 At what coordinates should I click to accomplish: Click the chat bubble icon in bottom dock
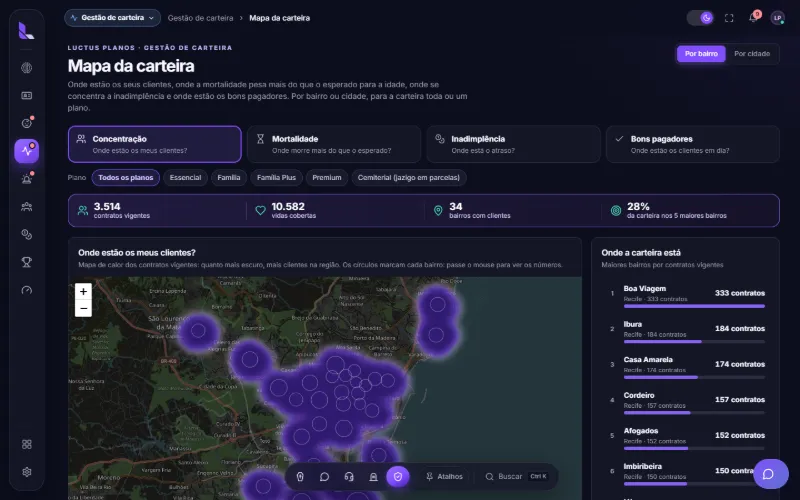click(324, 477)
